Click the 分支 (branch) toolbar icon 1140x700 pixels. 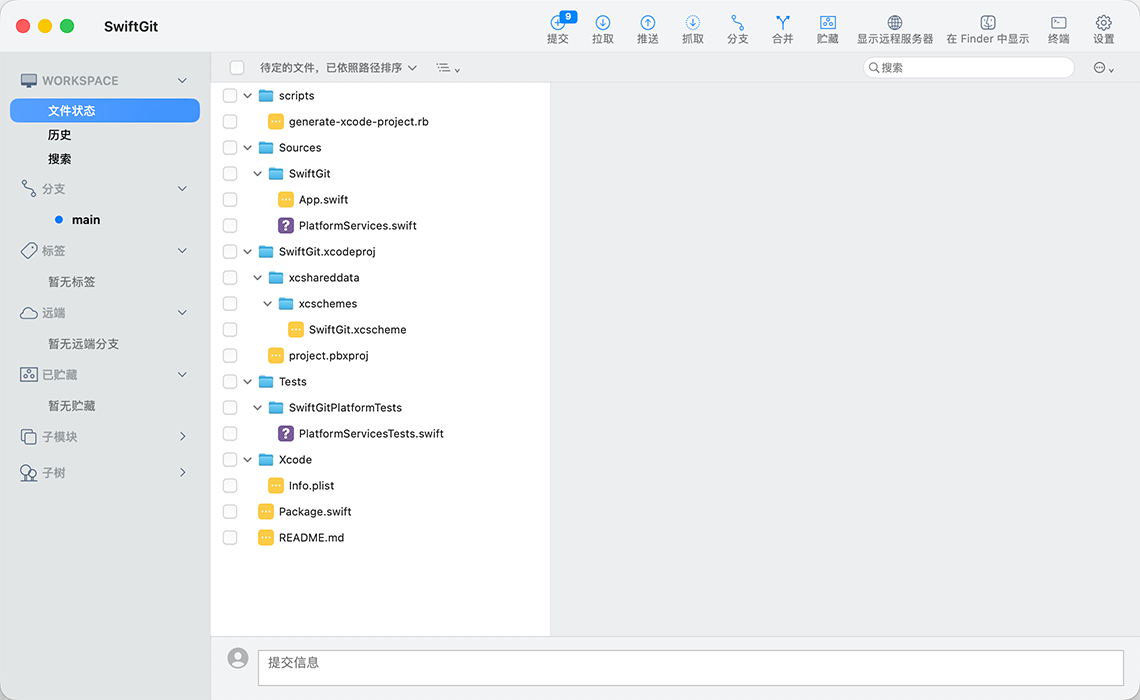pos(738,23)
